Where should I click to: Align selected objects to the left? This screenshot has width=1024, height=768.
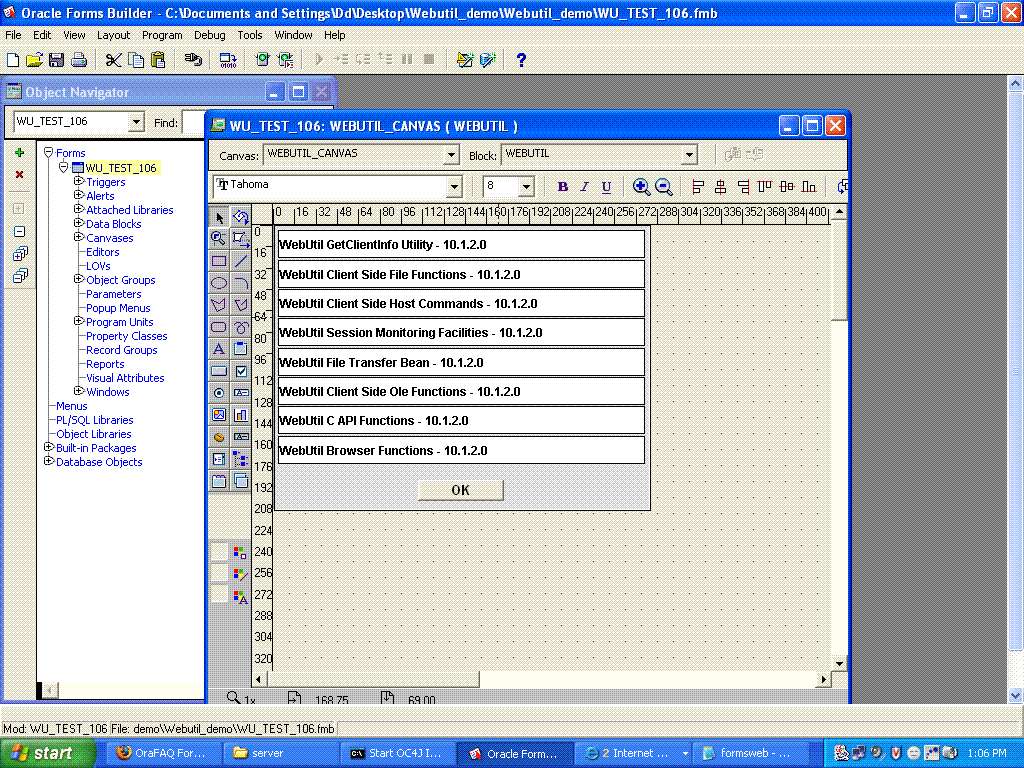click(x=698, y=187)
